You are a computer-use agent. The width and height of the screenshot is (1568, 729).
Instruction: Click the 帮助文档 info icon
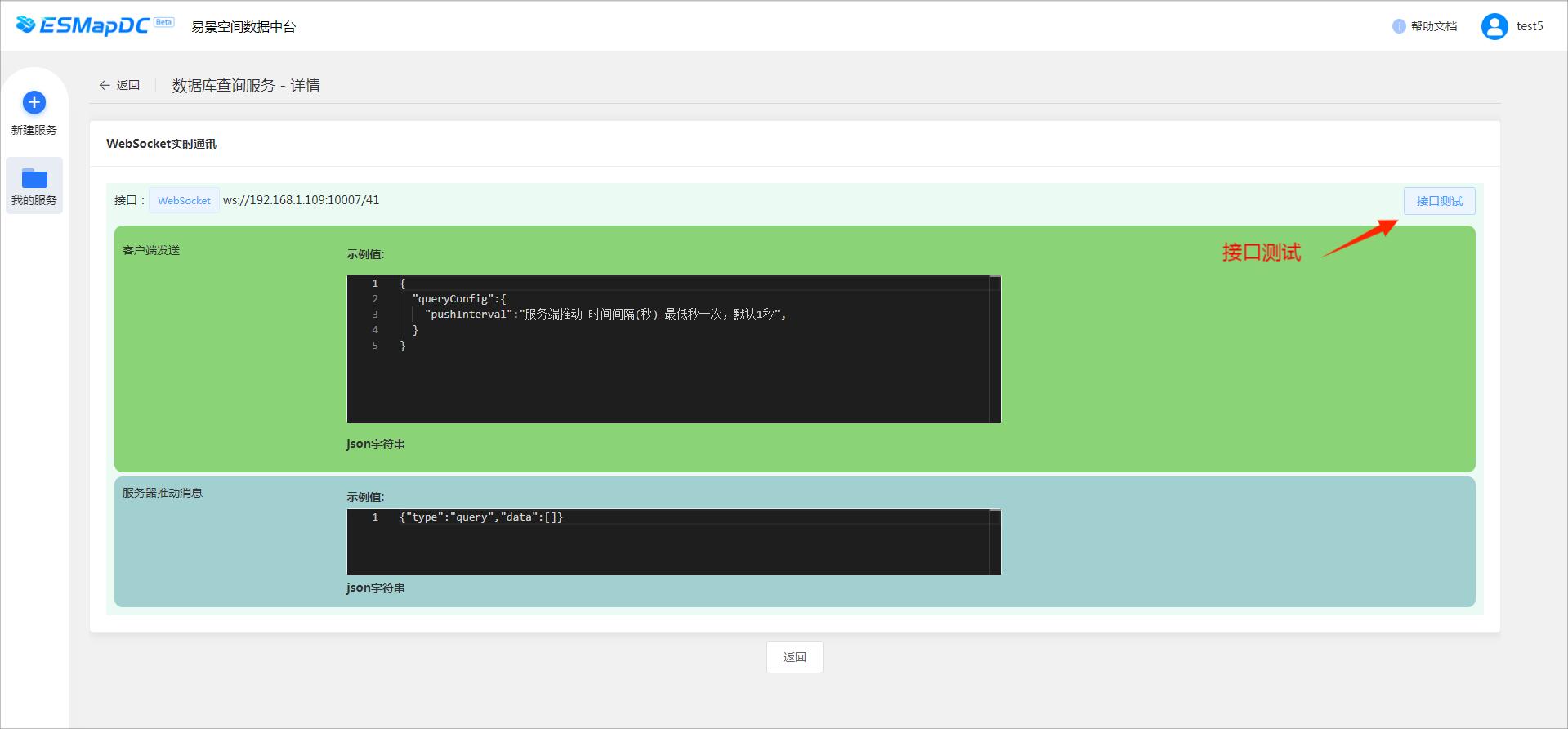1399,26
